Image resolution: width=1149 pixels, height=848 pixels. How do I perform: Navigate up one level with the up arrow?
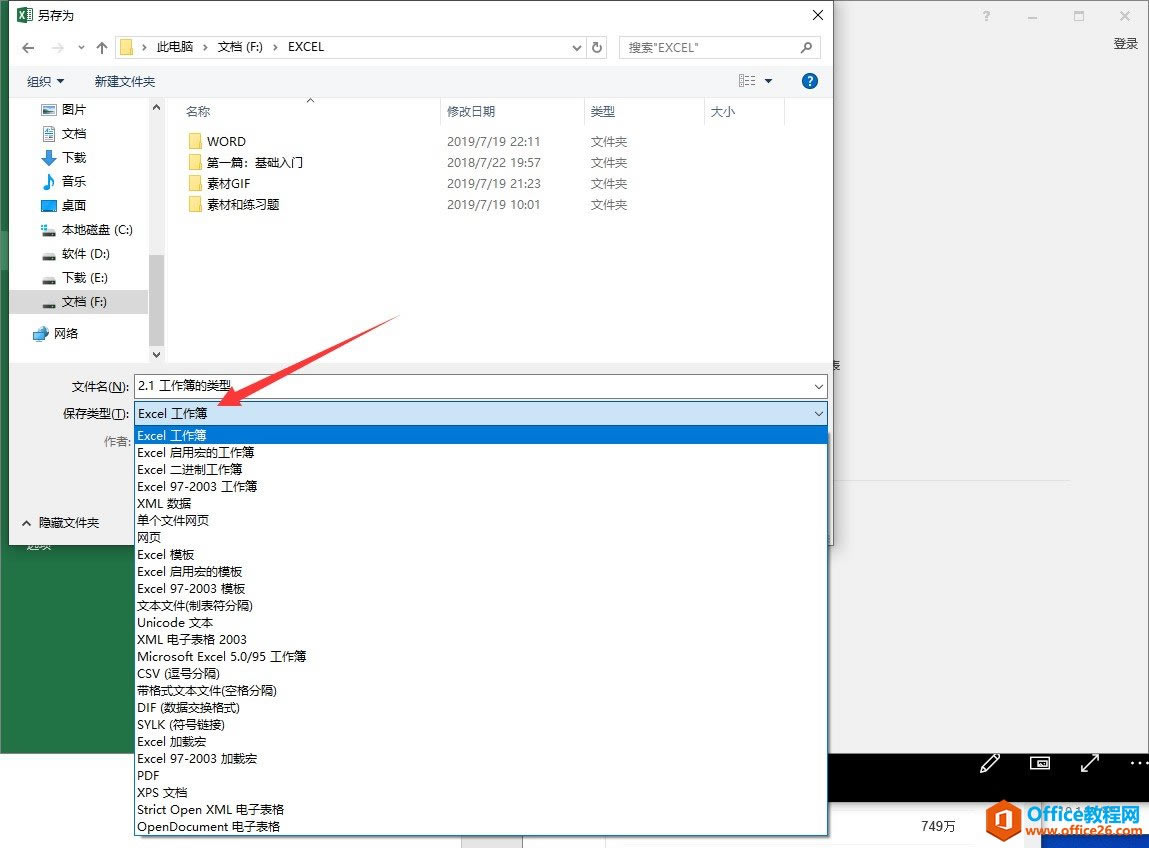102,46
